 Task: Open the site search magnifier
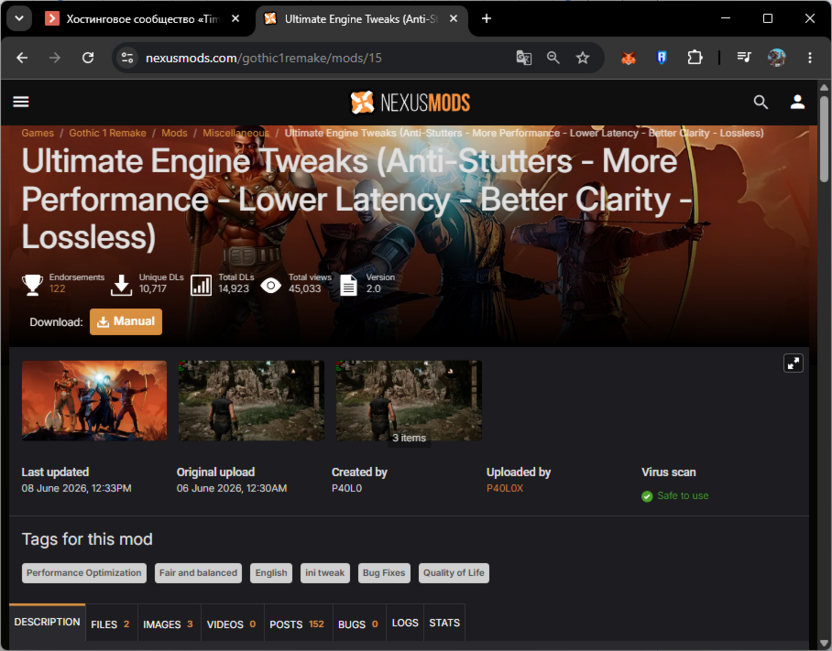point(761,102)
